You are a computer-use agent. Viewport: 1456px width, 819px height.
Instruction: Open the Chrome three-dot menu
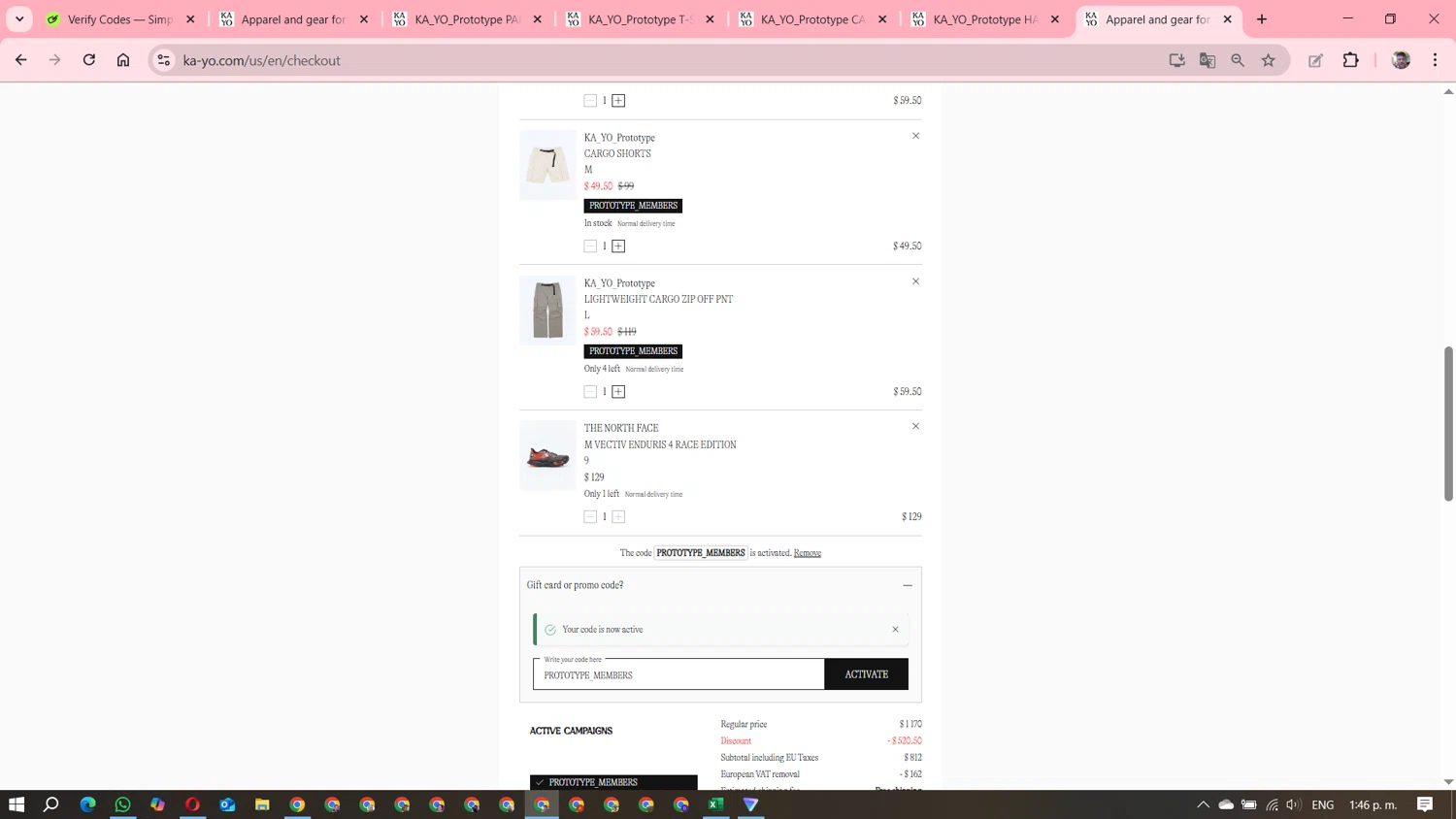[x=1435, y=60]
